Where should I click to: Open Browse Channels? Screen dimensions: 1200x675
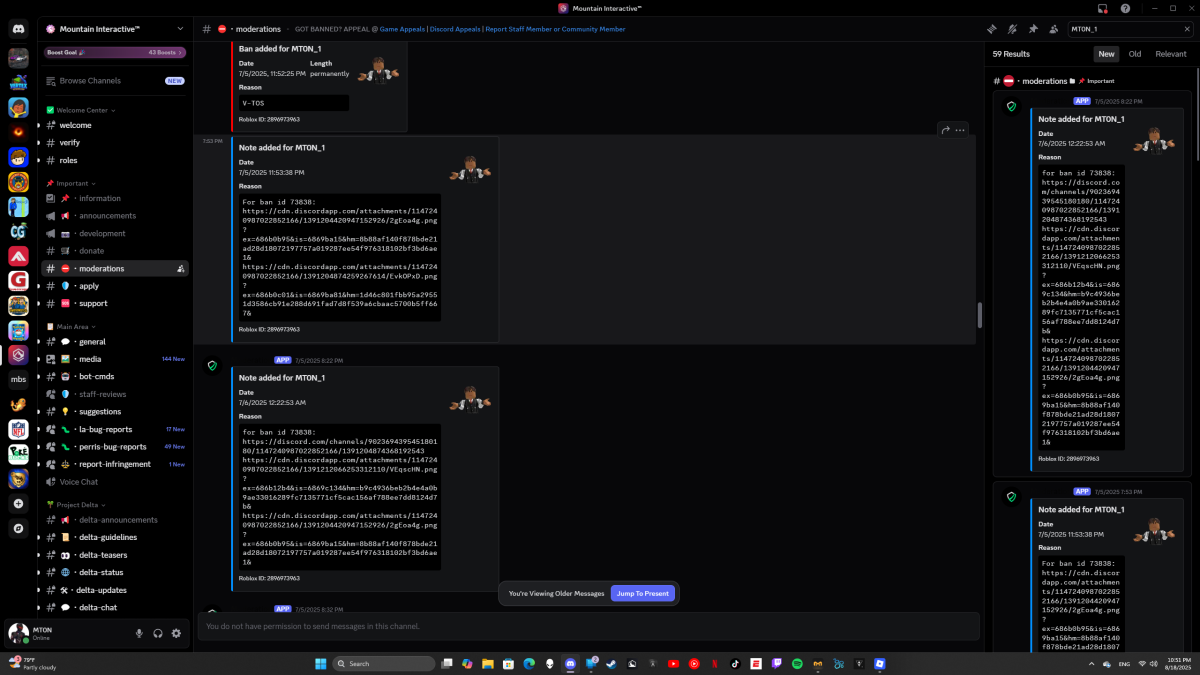coord(115,80)
